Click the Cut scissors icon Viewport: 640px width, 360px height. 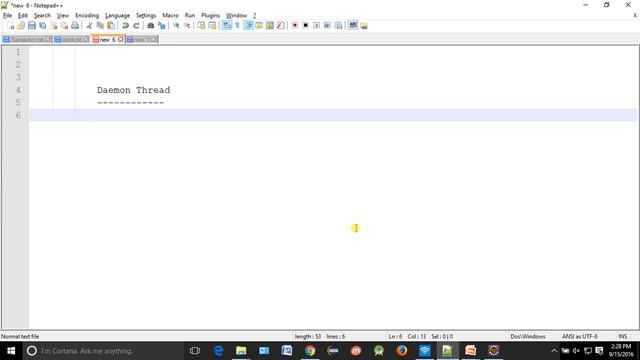[x=89, y=26]
